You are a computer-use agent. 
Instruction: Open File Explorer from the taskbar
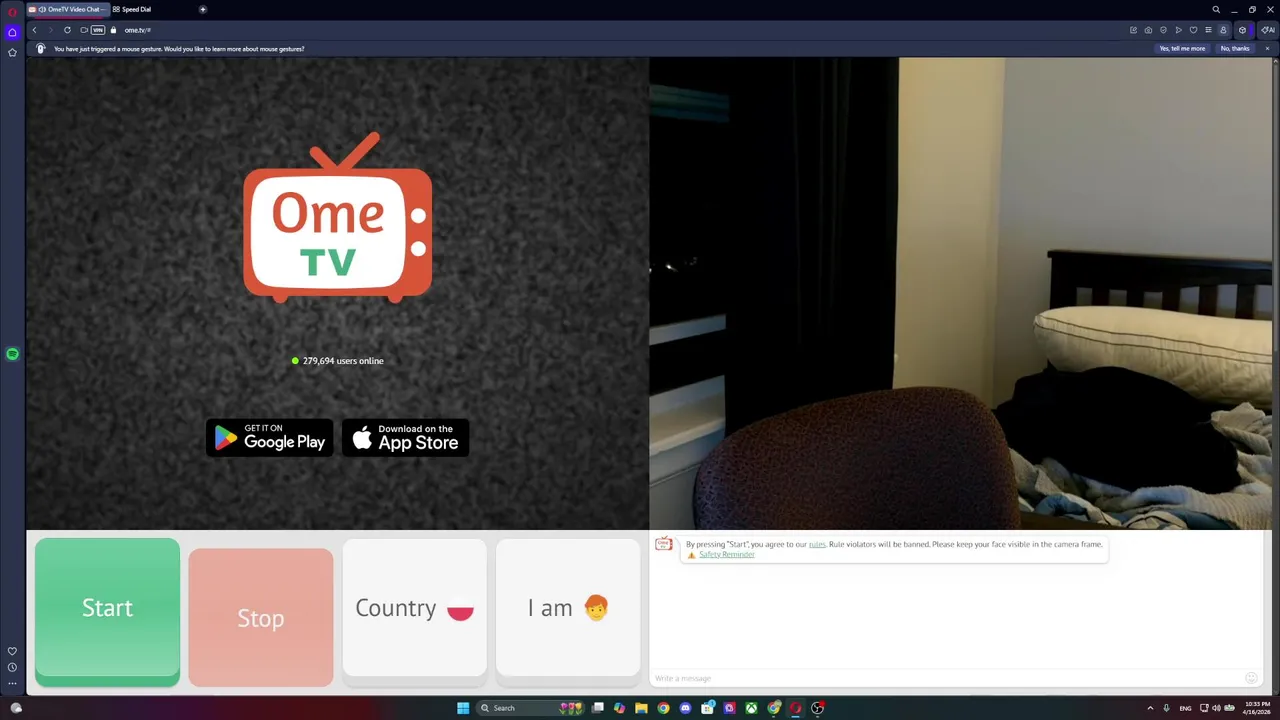[641, 708]
